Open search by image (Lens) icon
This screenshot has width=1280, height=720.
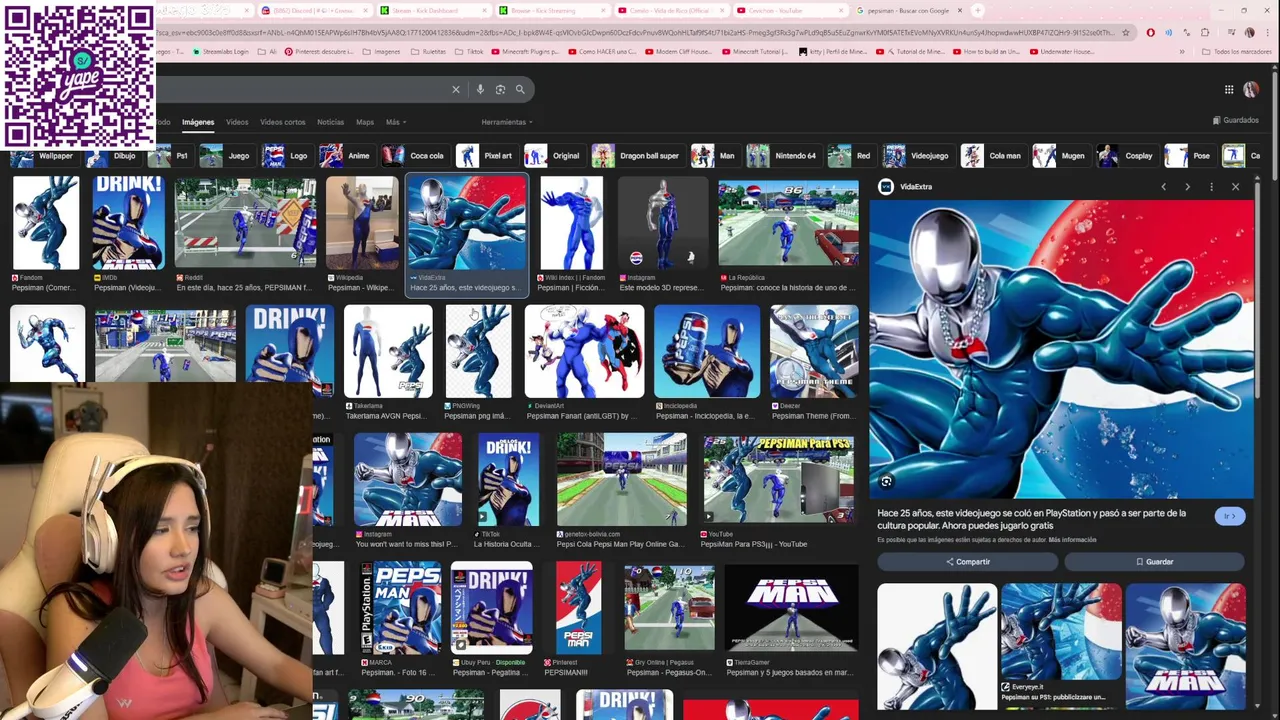(x=500, y=89)
